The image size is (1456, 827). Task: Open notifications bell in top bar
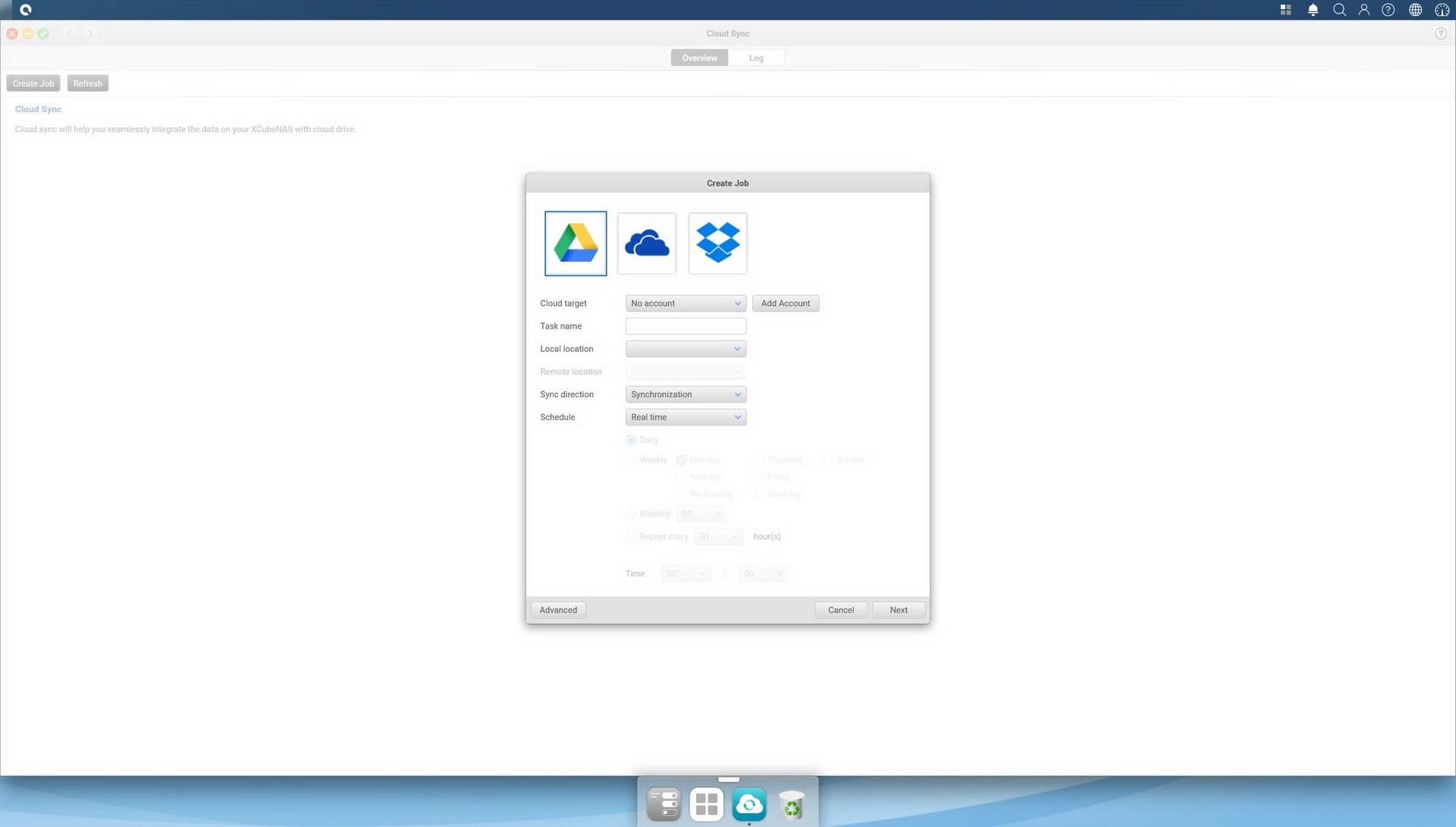tap(1313, 10)
